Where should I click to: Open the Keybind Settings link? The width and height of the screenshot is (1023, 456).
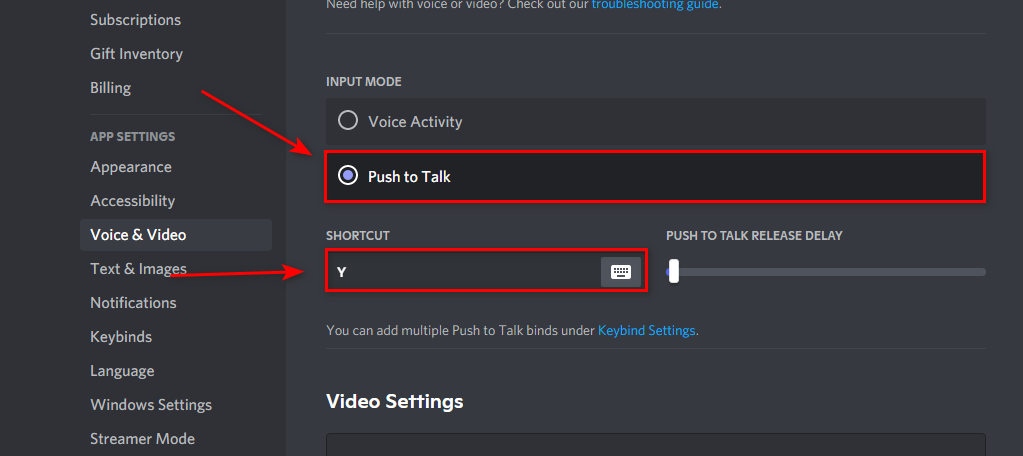pyautogui.click(x=646, y=330)
